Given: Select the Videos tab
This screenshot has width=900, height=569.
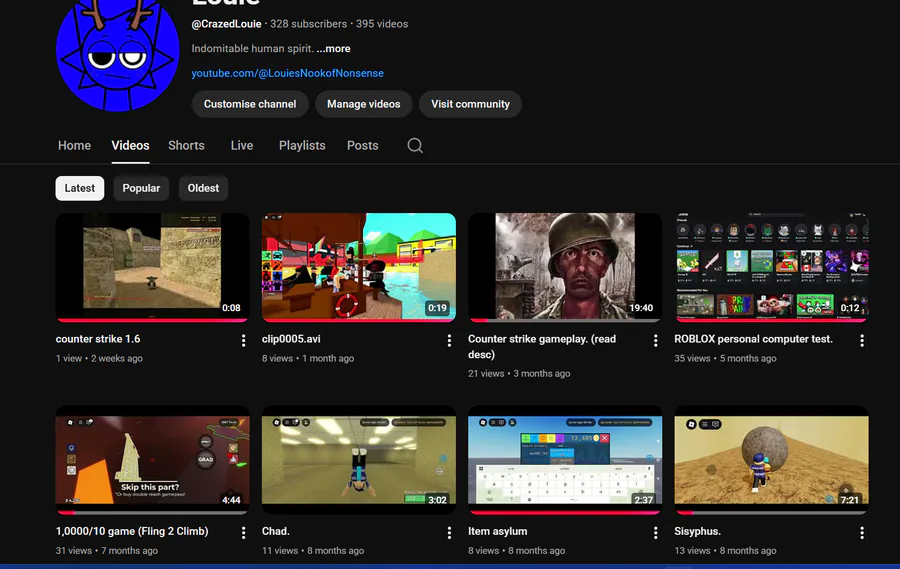Looking at the screenshot, I should 130,146.
